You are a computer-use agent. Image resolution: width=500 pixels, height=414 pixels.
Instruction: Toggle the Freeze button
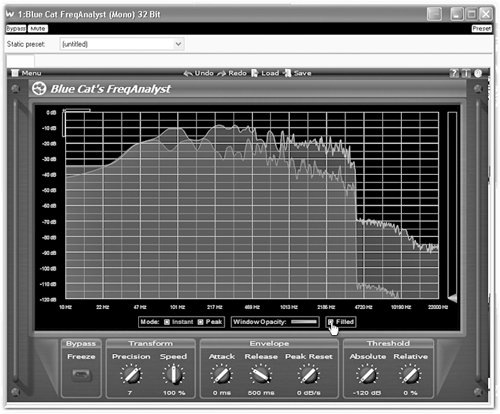point(82,375)
